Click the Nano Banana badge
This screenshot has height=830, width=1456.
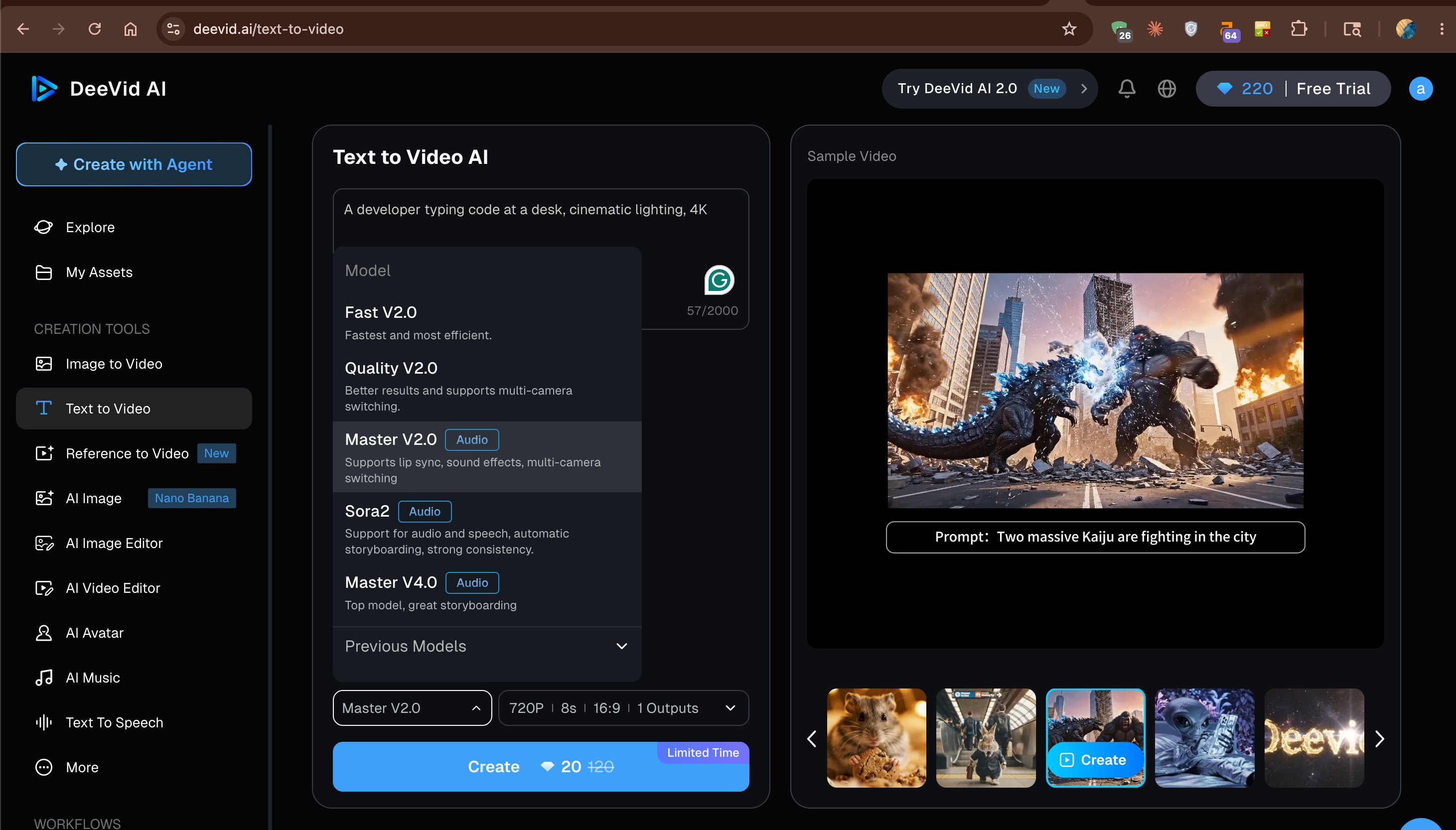click(191, 498)
